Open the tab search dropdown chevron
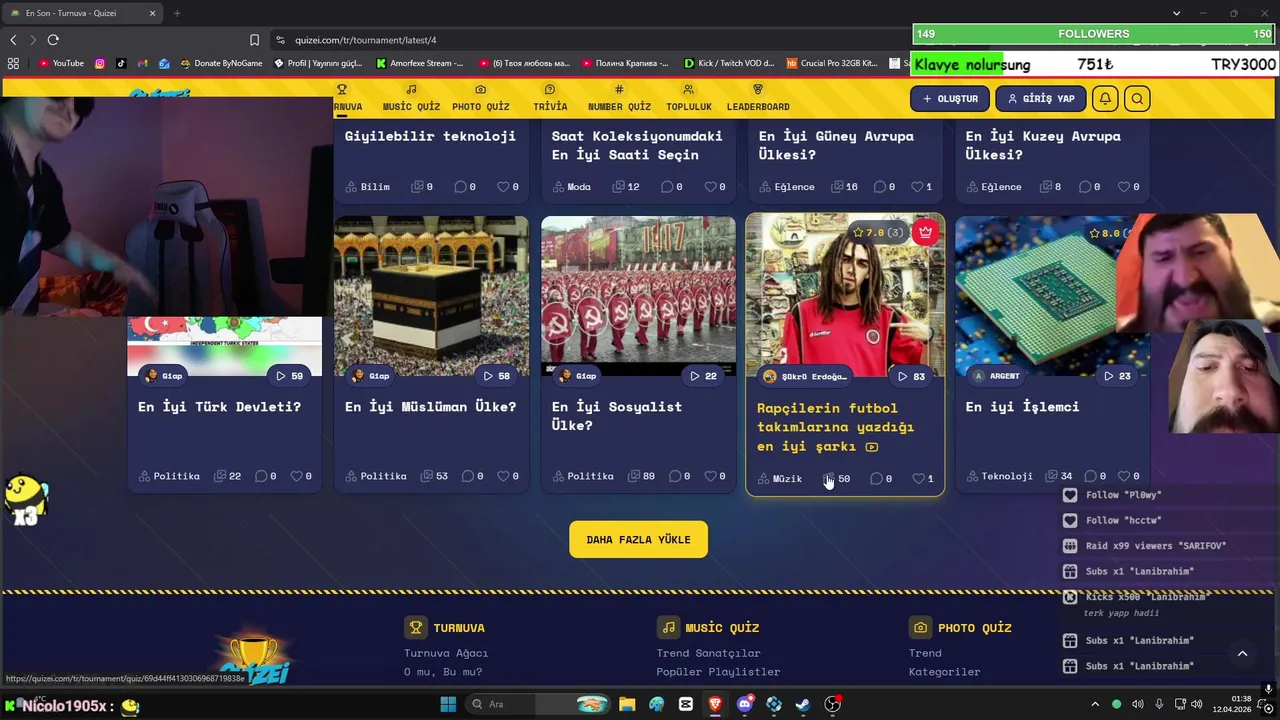The height and width of the screenshot is (720, 1280). (x=1176, y=13)
